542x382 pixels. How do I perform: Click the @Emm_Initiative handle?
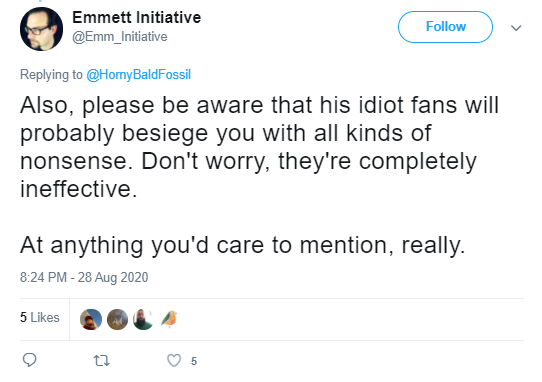click(120, 37)
